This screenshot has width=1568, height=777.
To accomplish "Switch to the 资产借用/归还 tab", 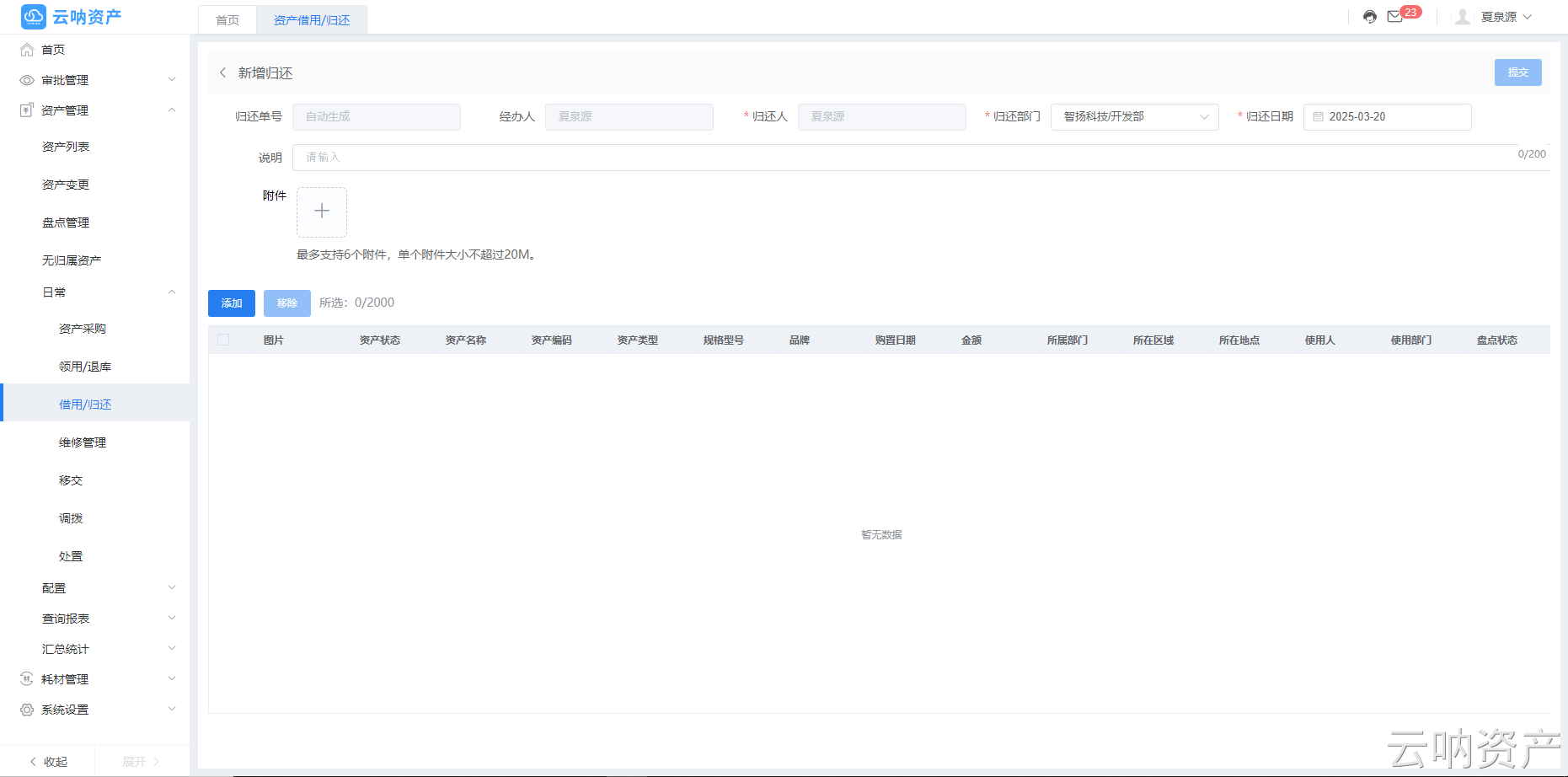I will coord(312,20).
